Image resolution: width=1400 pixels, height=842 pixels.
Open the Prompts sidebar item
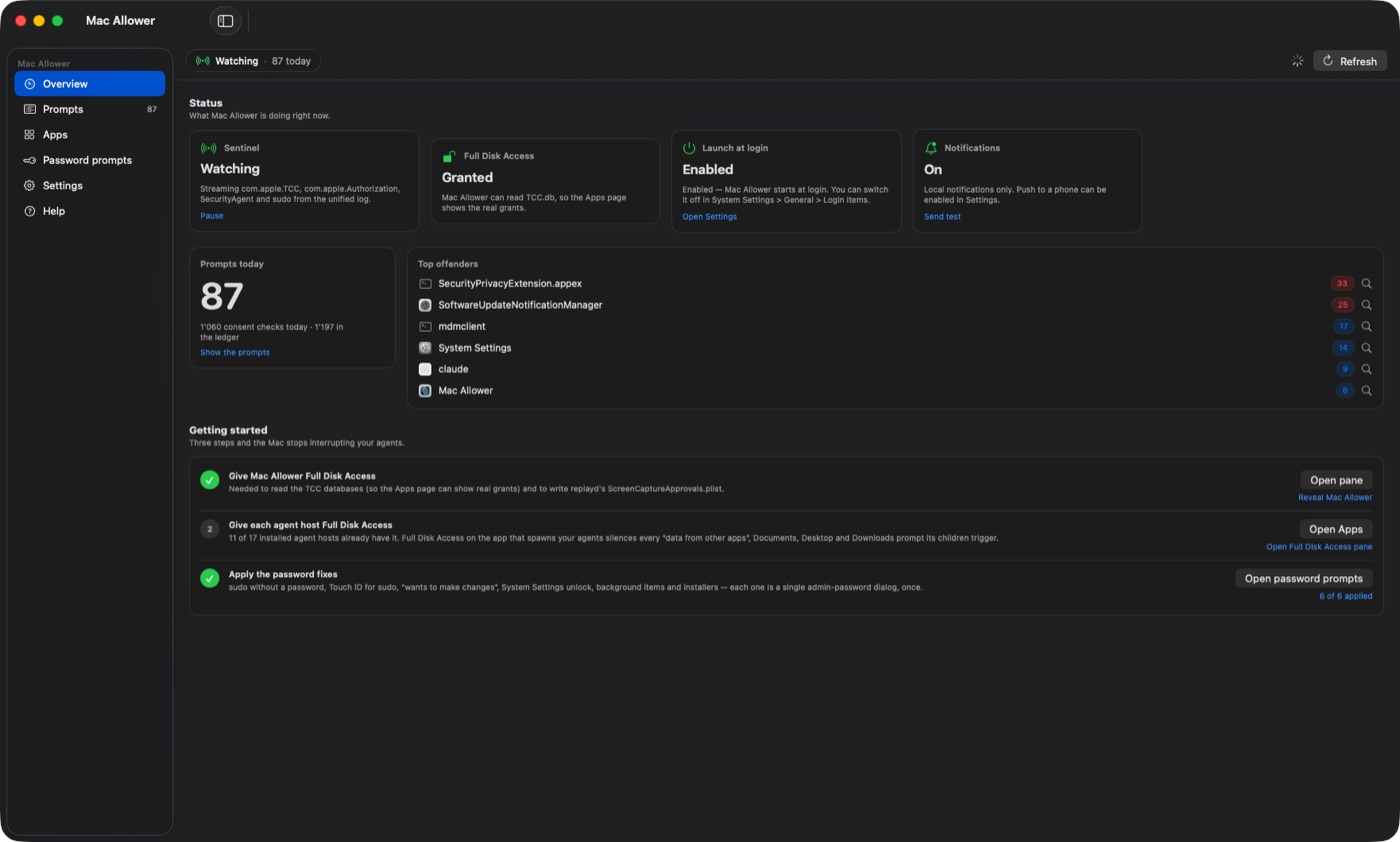90,109
